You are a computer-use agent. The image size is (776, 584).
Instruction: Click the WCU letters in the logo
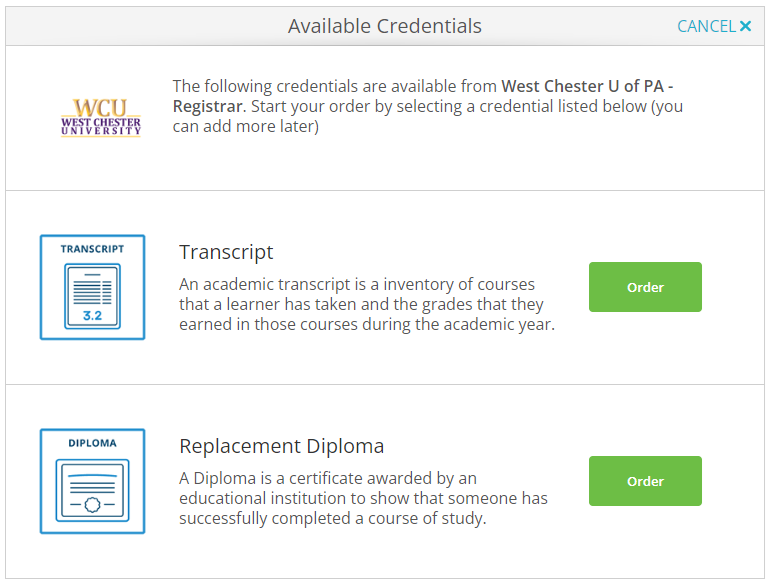click(x=101, y=108)
